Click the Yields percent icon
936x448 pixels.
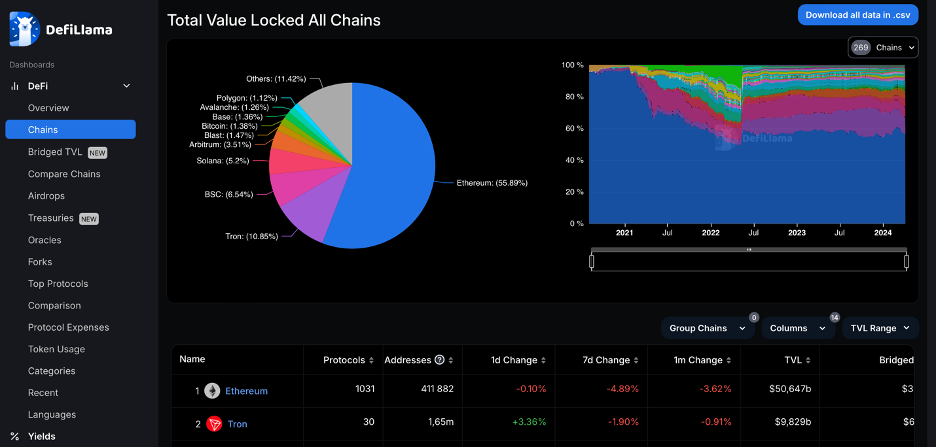coord(15,436)
